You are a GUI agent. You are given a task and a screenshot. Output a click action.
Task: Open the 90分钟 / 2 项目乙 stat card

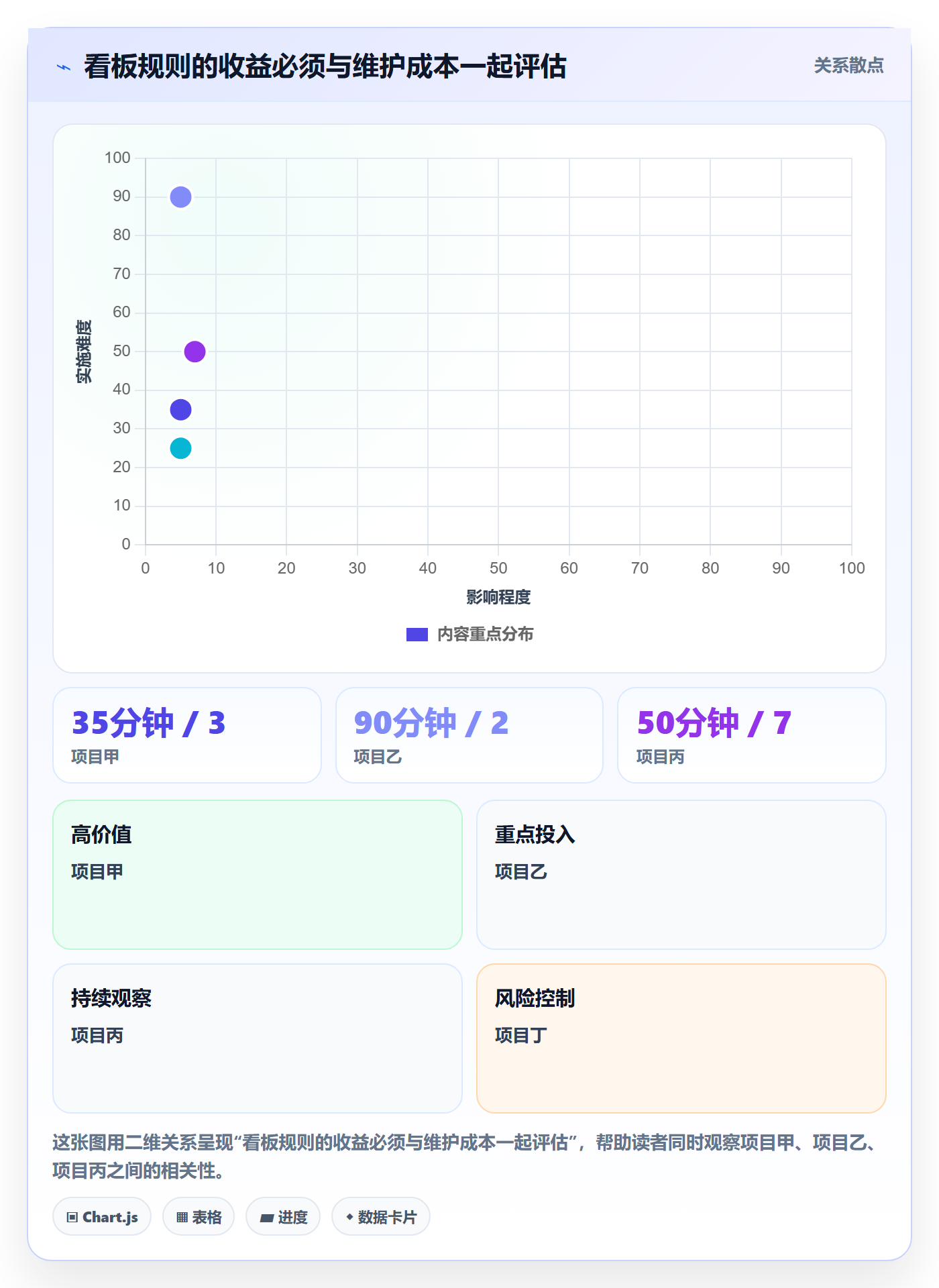click(x=469, y=735)
